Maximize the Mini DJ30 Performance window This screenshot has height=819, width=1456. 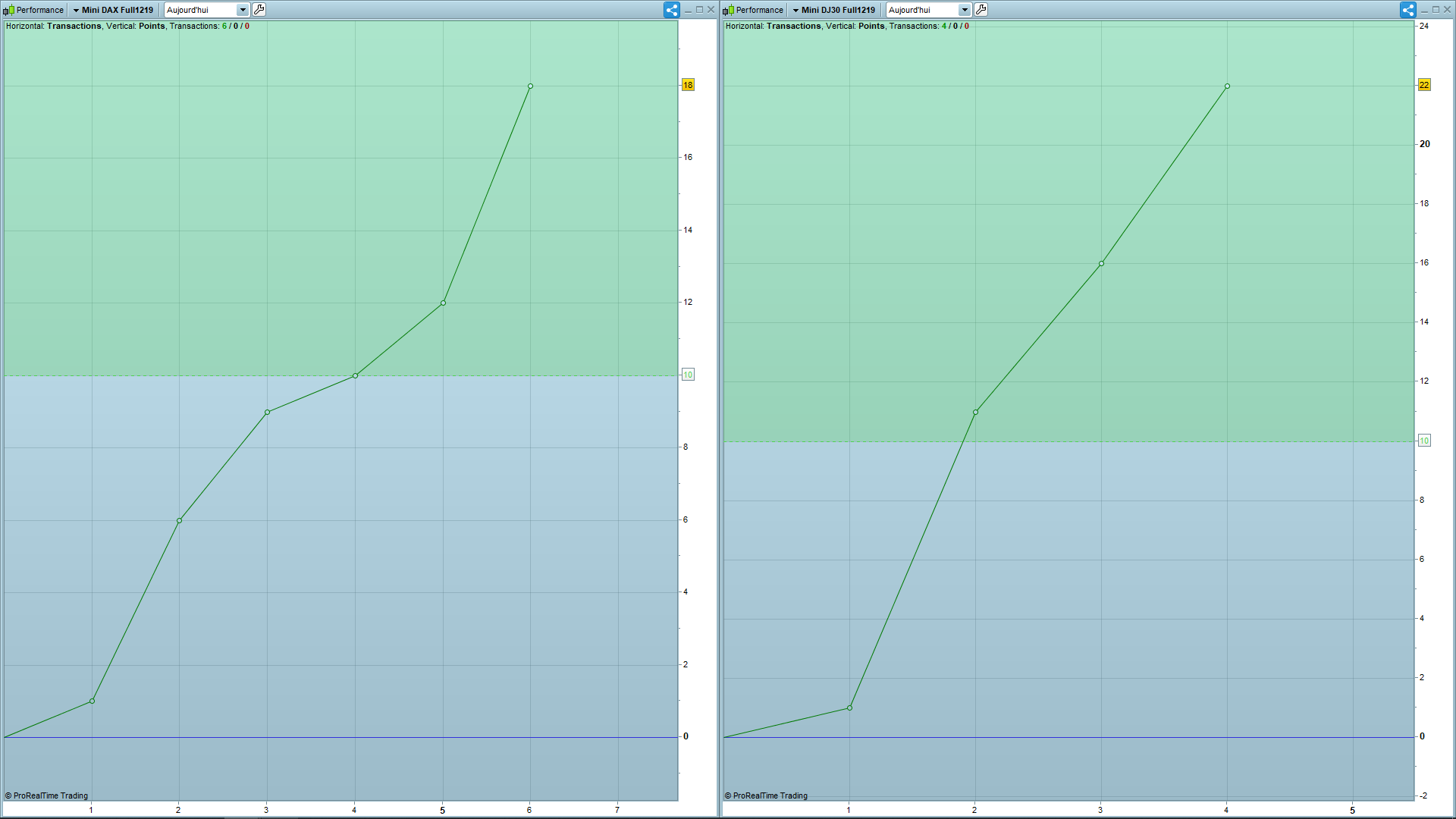[1436, 10]
